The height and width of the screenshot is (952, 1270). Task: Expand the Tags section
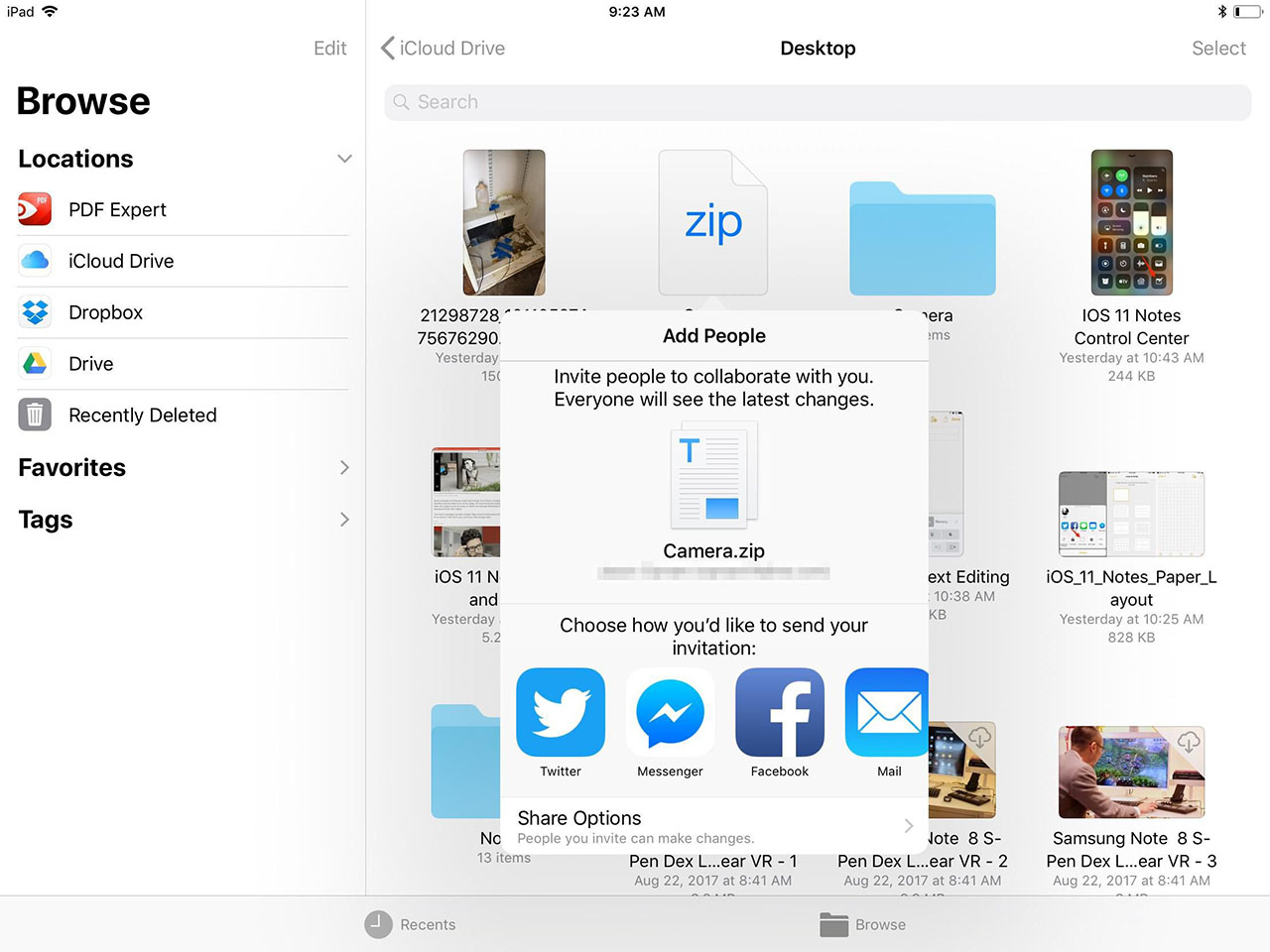click(344, 519)
